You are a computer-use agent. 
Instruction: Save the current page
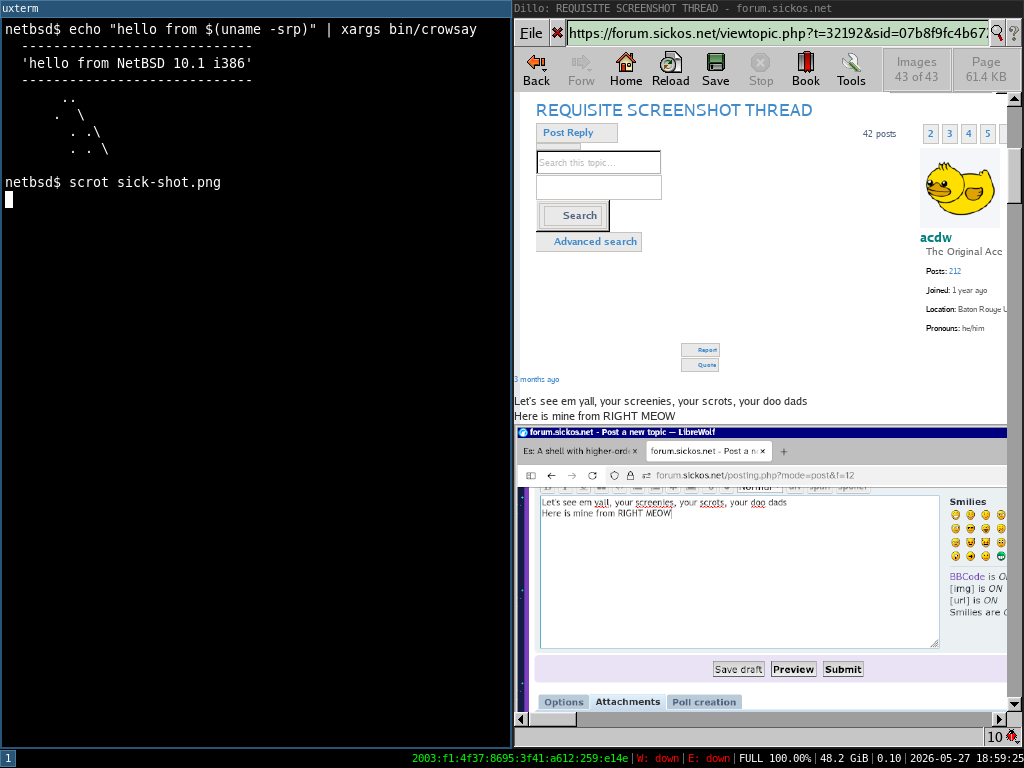tap(716, 70)
